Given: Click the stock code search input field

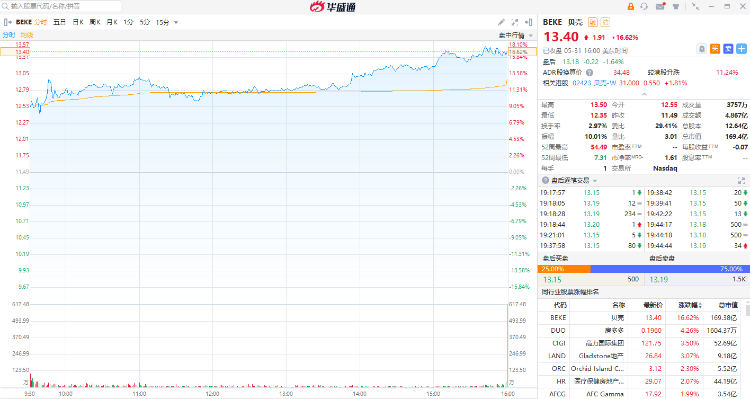Looking at the screenshot, I should coord(61,6).
